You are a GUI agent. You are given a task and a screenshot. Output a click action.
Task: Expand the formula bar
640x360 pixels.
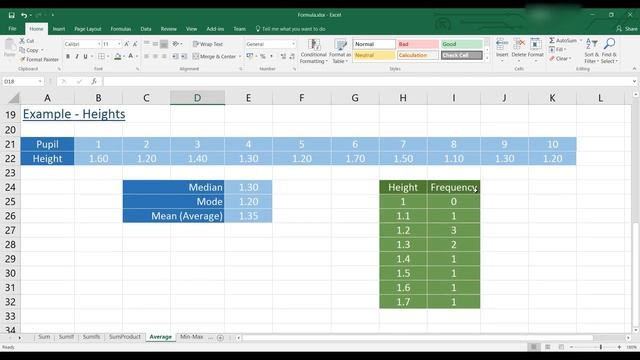click(634, 82)
